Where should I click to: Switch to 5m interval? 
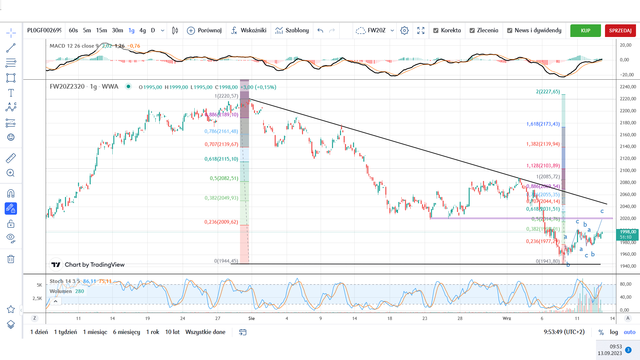click(87, 30)
